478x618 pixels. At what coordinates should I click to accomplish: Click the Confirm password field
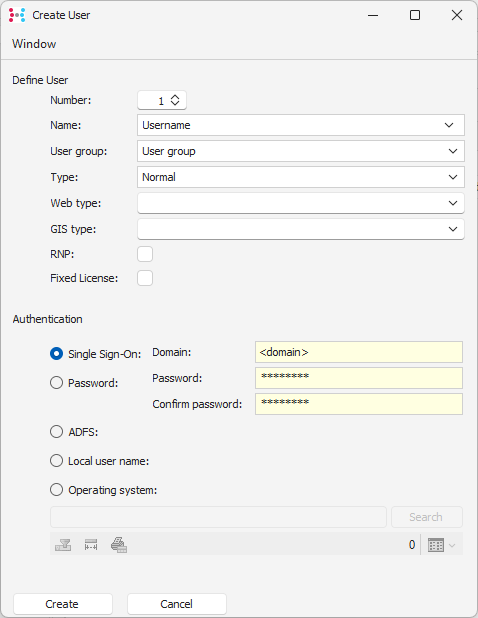click(359, 404)
